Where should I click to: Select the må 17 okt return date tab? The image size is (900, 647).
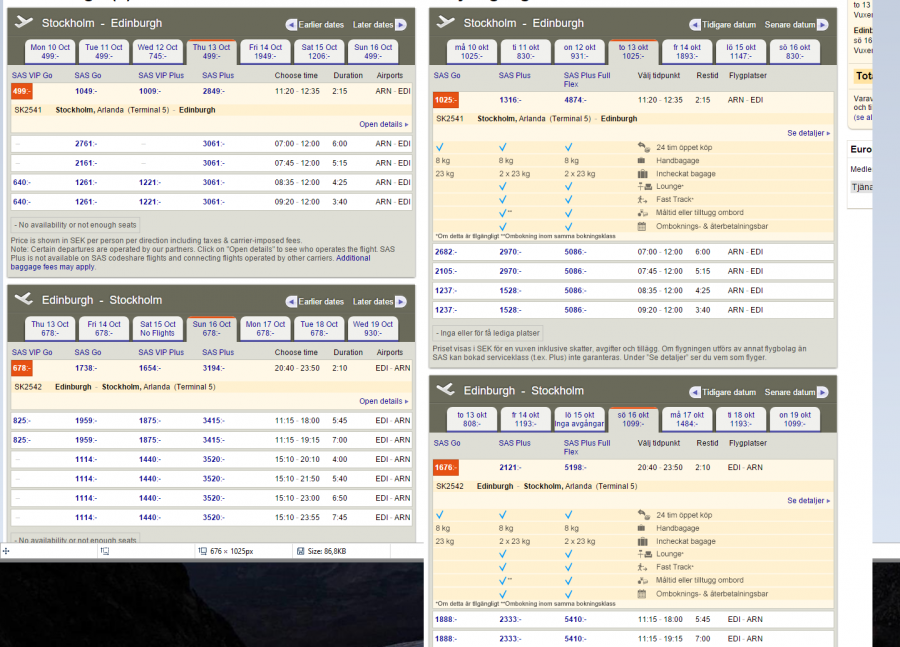(x=688, y=419)
